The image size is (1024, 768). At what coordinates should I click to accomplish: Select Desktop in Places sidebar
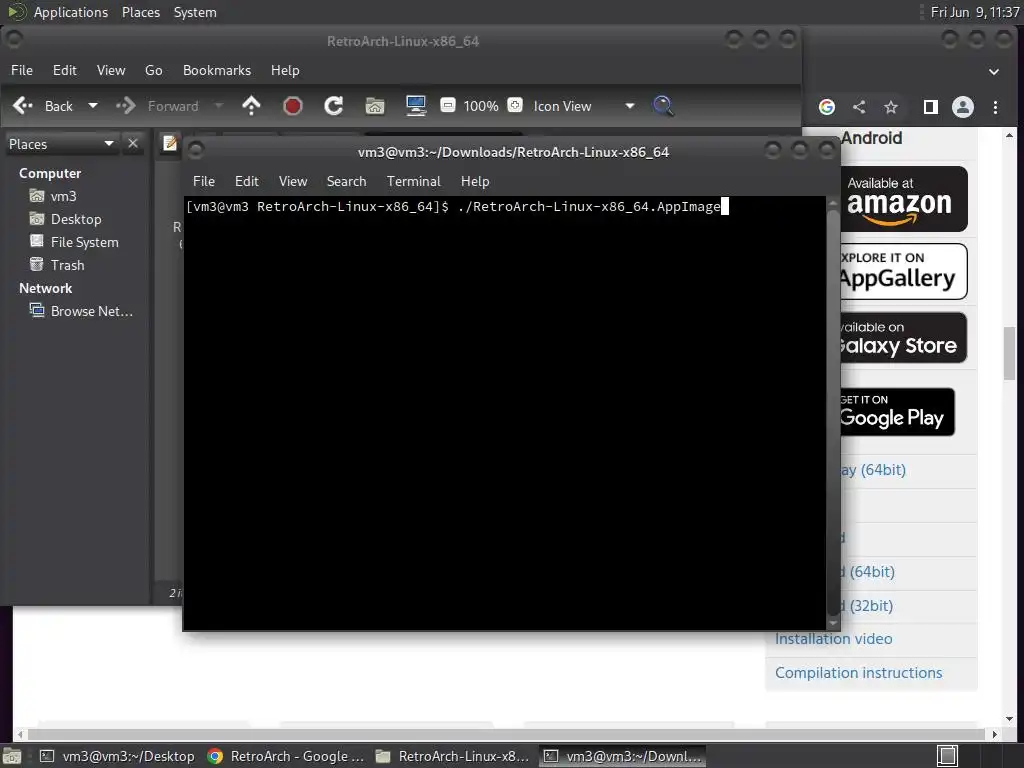pyautogui.click(x=66, y=219)
